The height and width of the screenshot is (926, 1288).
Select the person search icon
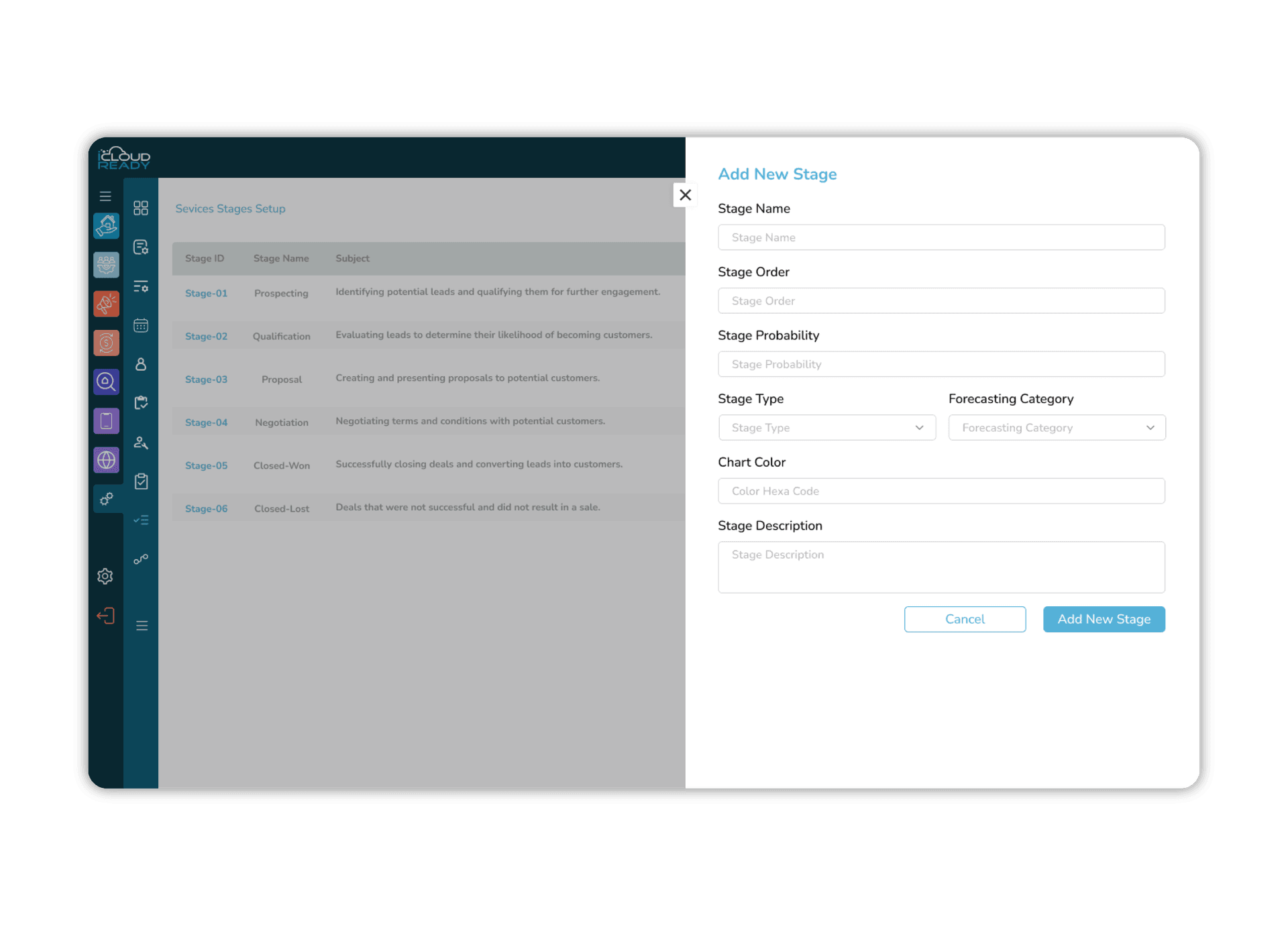[x=141, y=443]
